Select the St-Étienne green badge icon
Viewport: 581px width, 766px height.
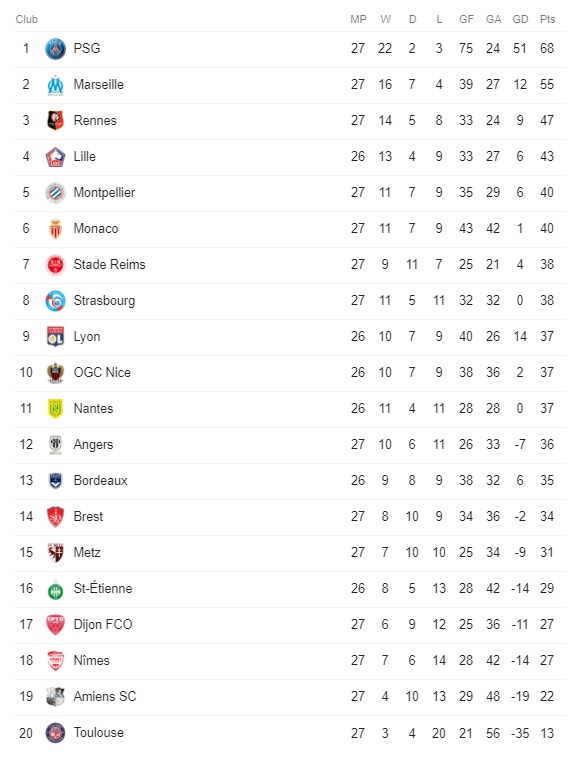tap(55, 590)
